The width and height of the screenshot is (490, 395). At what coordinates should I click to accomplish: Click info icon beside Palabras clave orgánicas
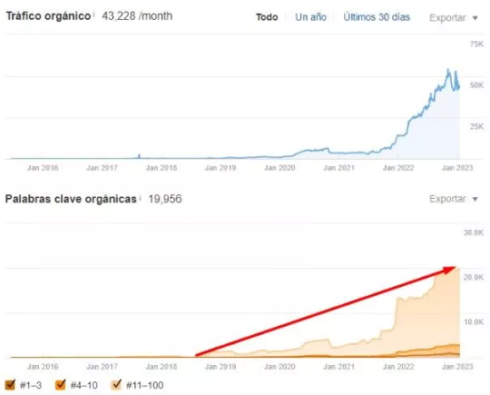click(x=140, y=198)
